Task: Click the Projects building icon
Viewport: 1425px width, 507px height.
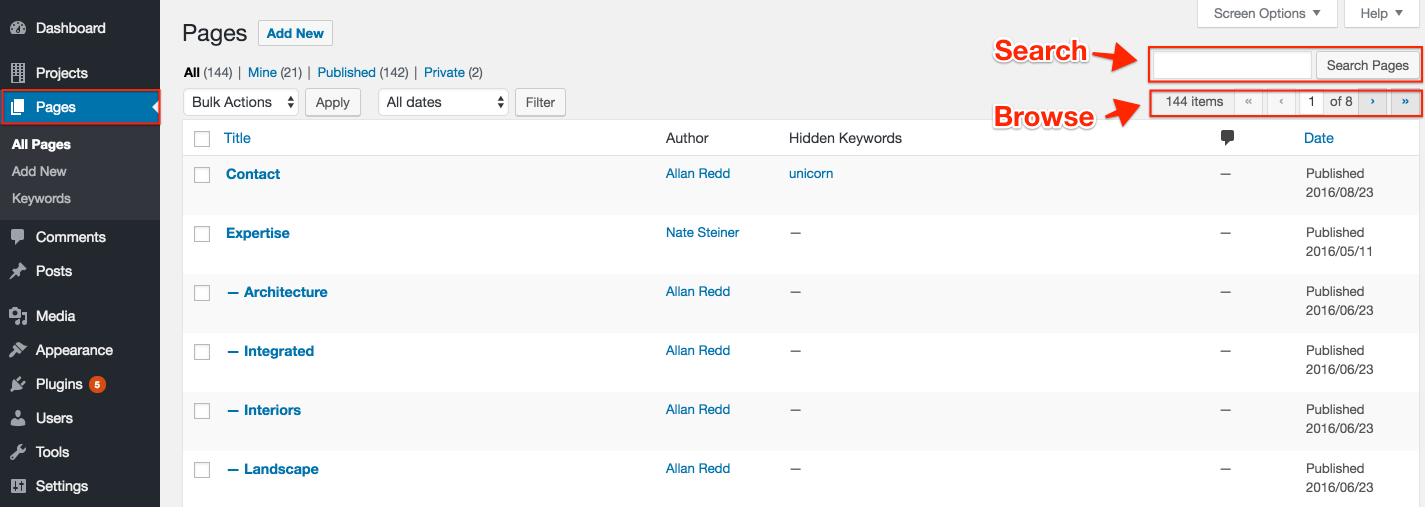Action: (18, 73)
